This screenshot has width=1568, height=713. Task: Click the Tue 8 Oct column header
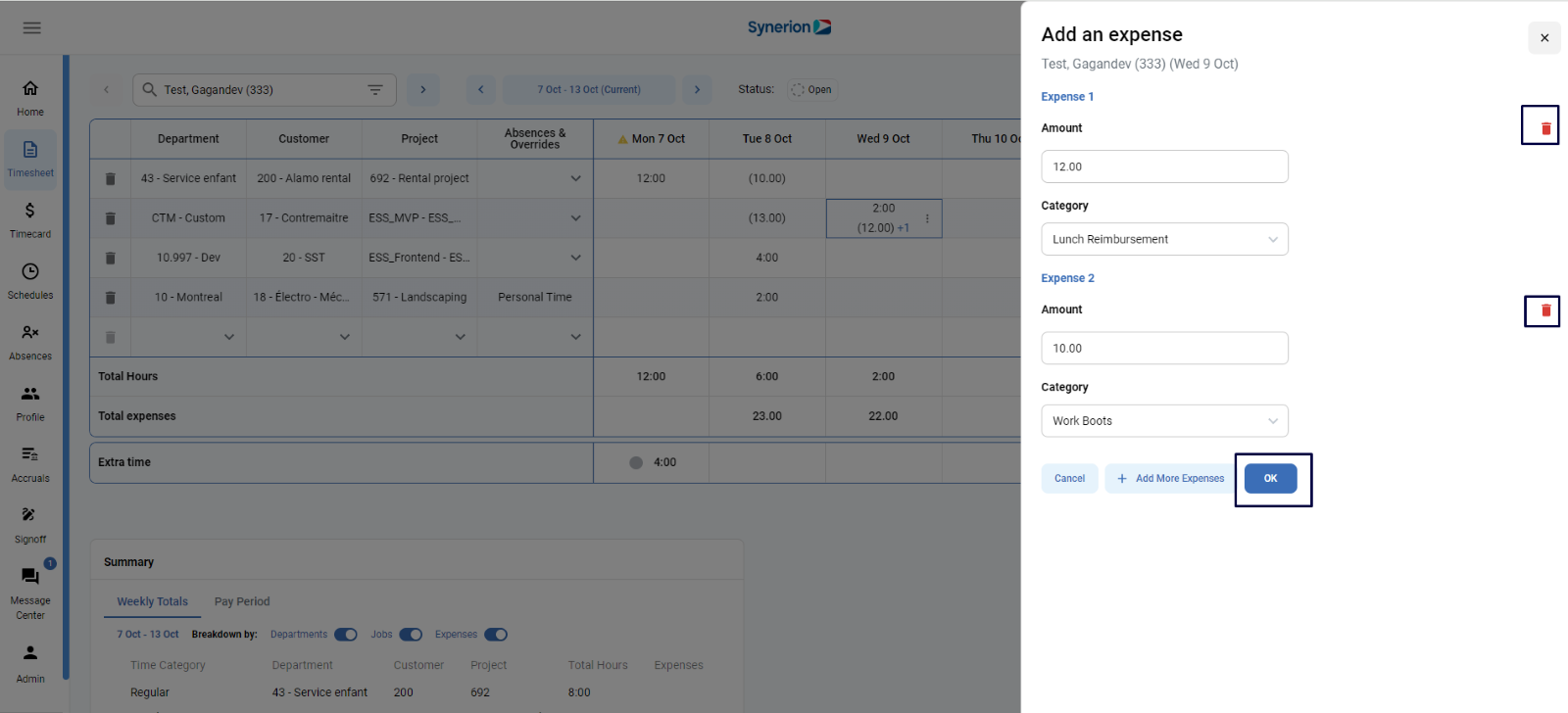point(767,139)
